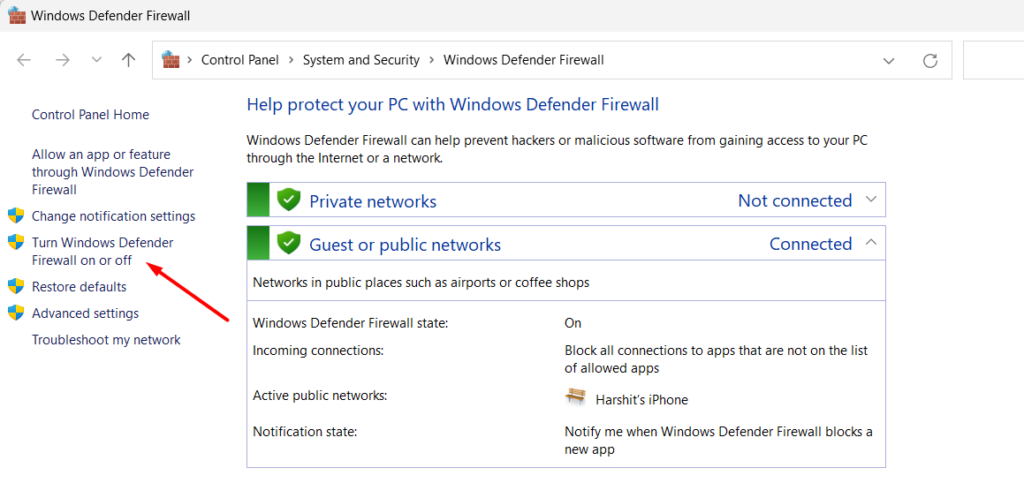1024x483 pixels.
Task: Open Turn Windows Defender Firewall on or off
Action: click(102, 251)
